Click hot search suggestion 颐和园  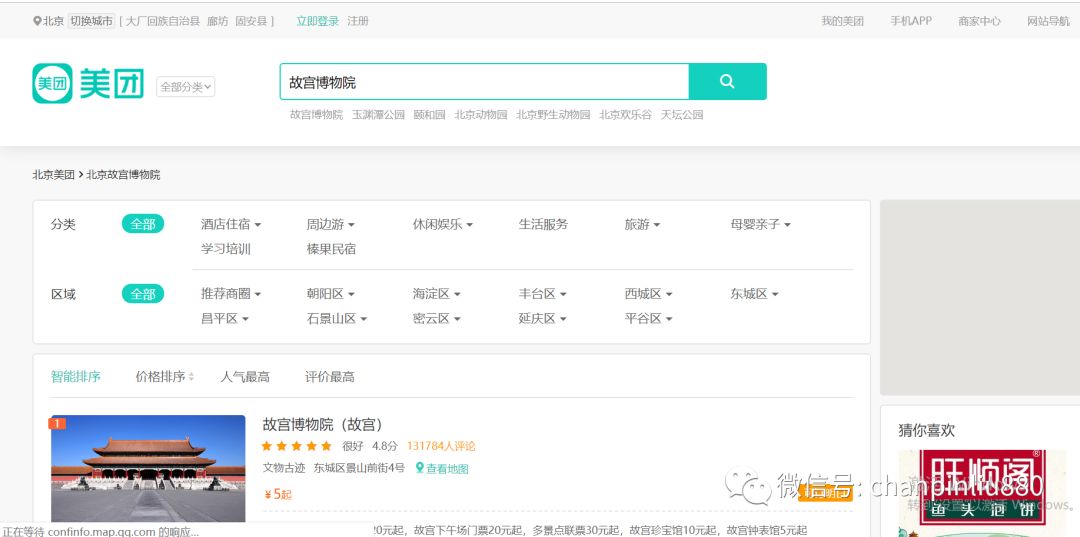430,114
